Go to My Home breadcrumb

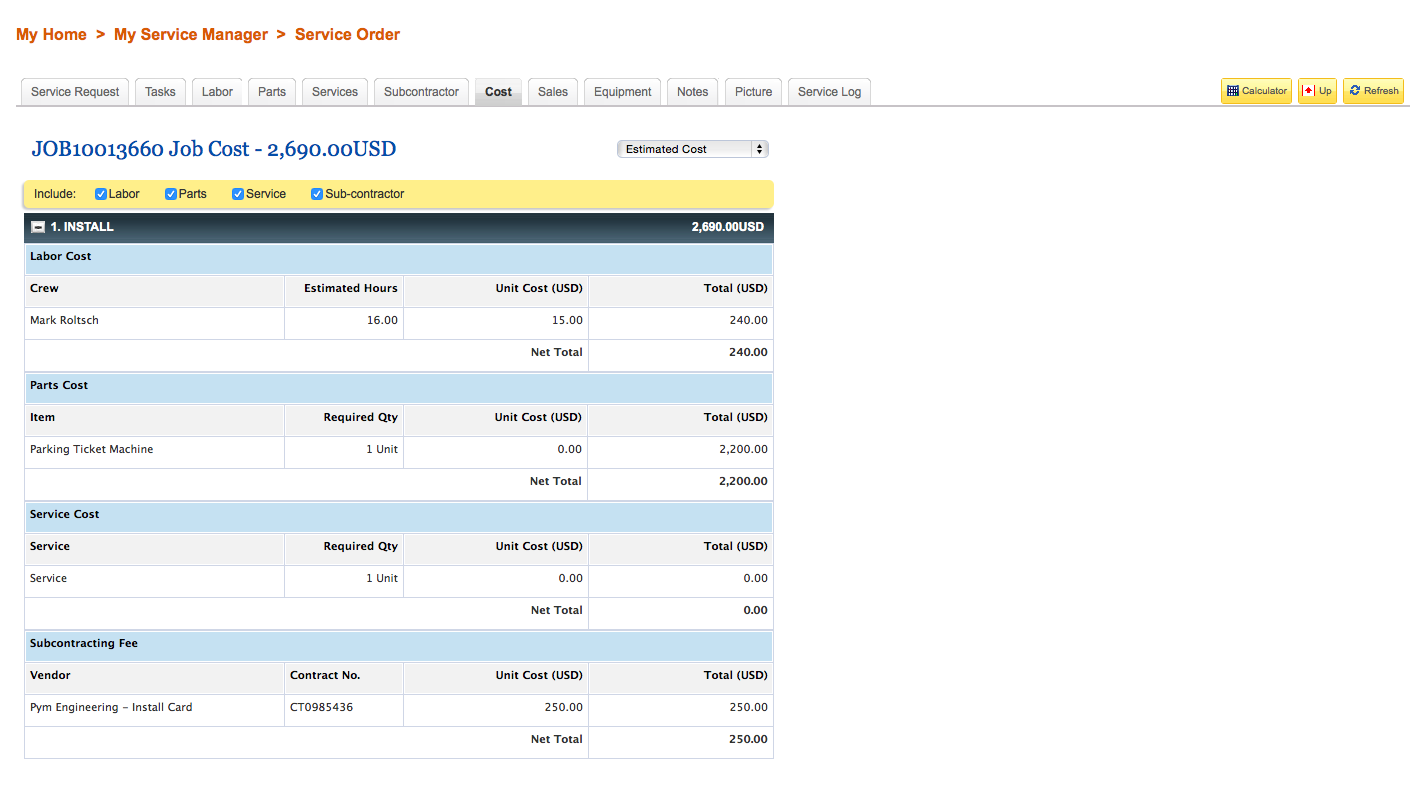coord(51,34)
